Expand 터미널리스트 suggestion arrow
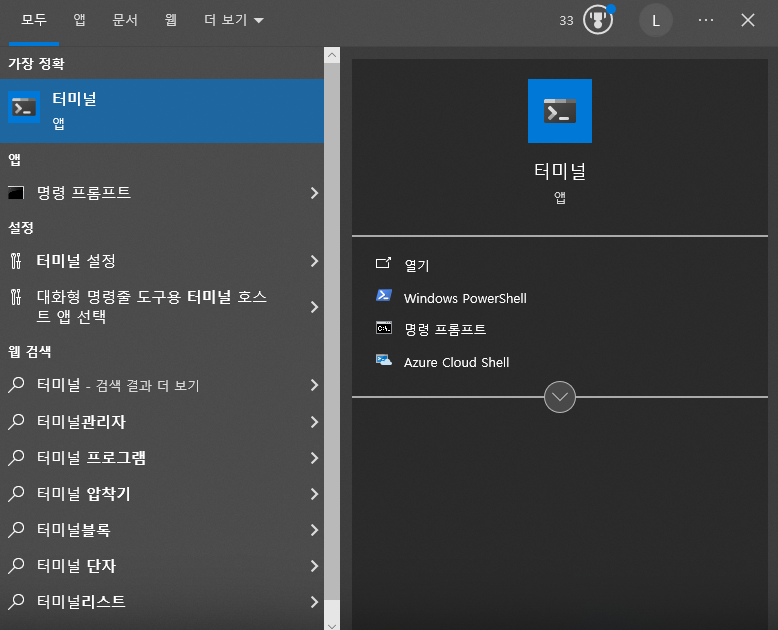The width and height of the screenshot is (778, 630). tap(314, 602)
